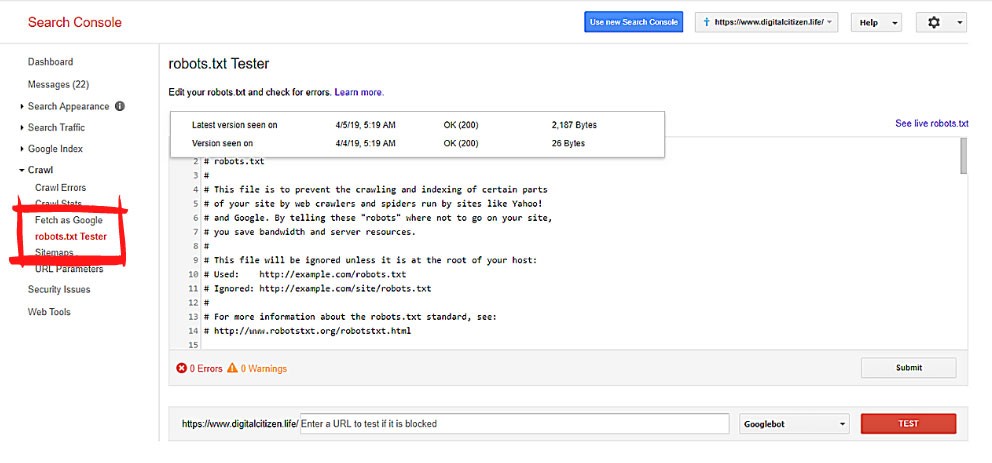This screenshot has height=463, width=992.
Task: Click the line with http://example.com/robots.txt
Action: (305, 275)
